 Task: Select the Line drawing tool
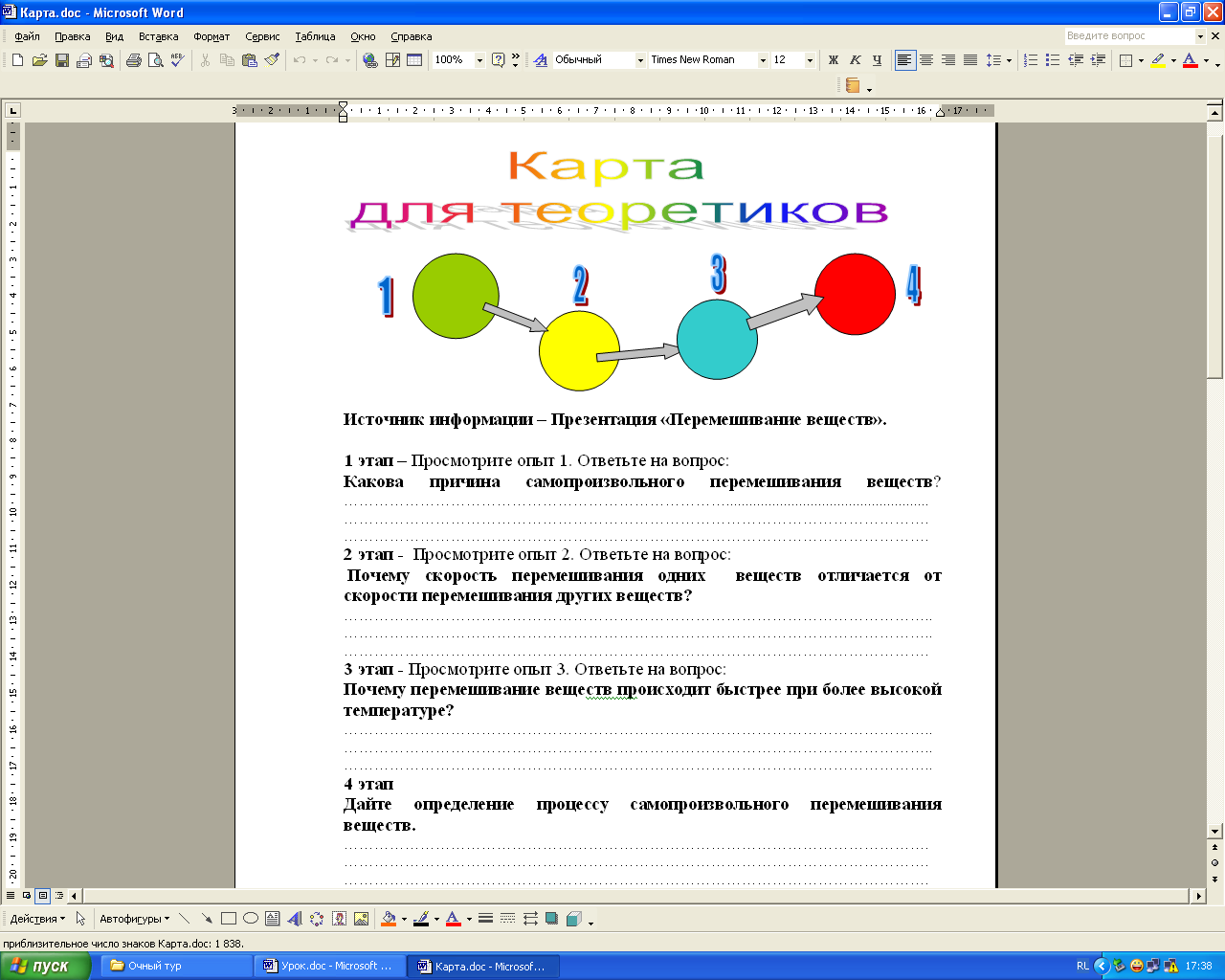tap(184, 919)
